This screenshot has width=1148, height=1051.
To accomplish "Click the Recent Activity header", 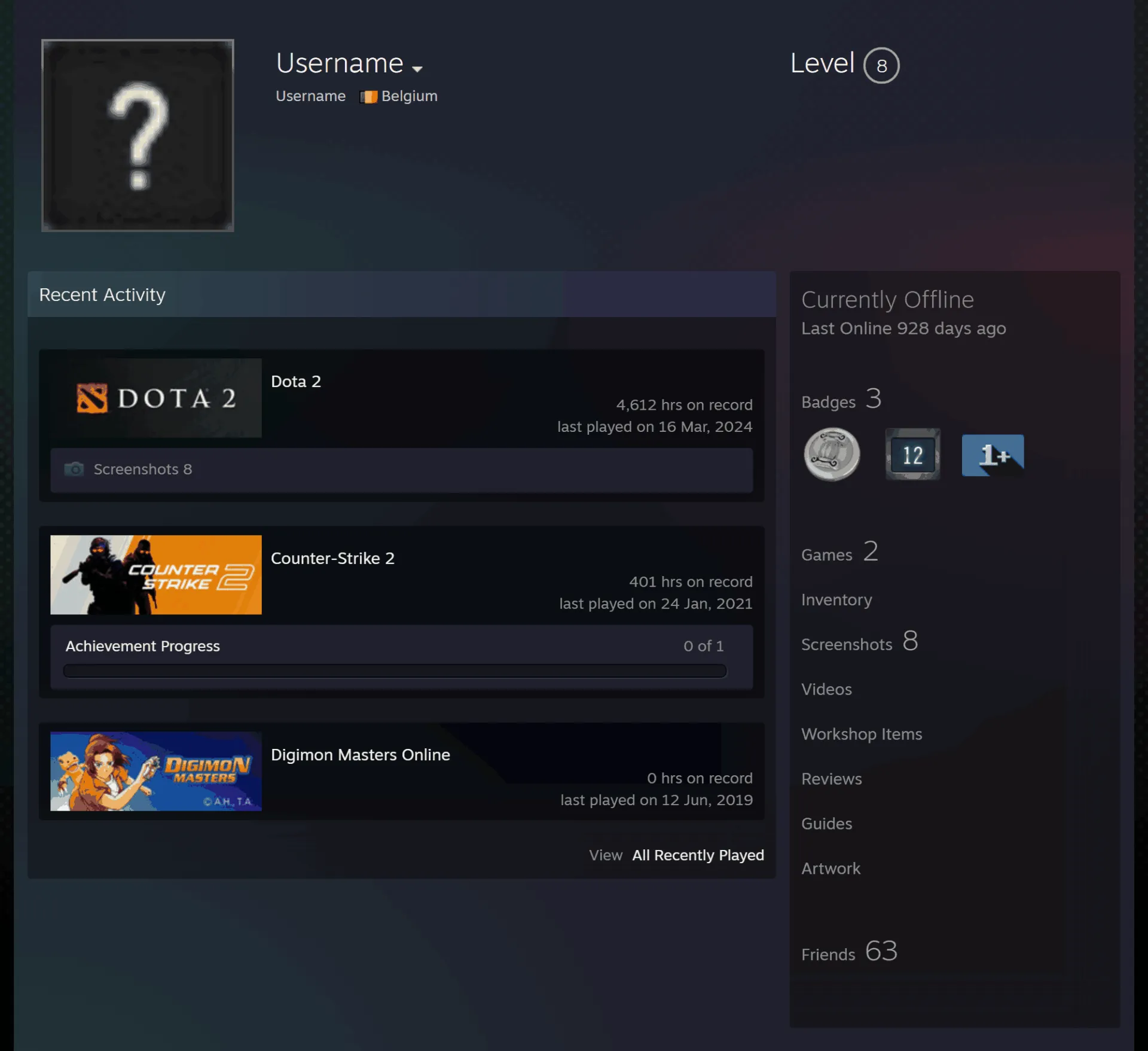I will pyautogui.click(x=402, y=294).
